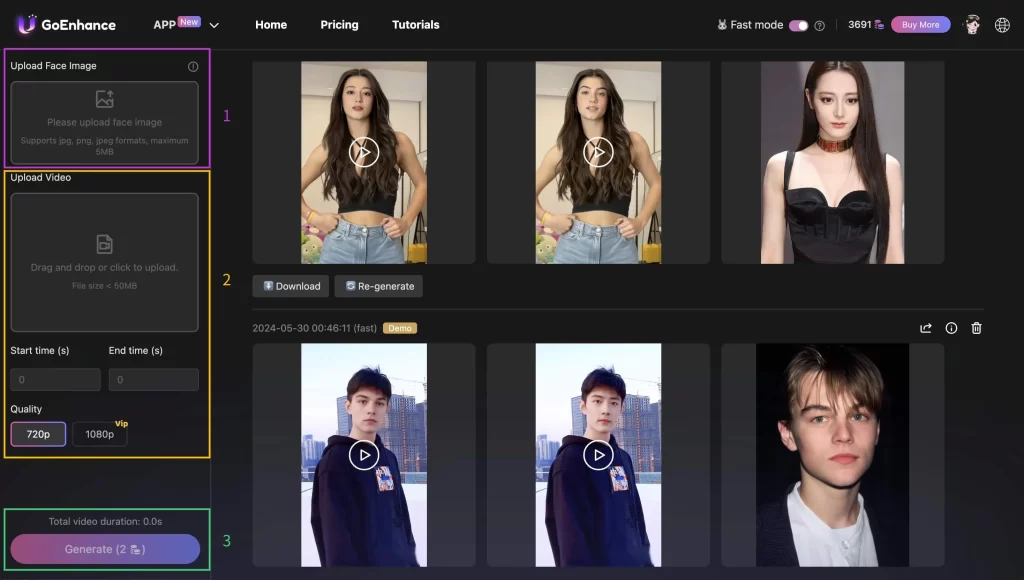Viewport: 1024px width, 580px height.
Task: Open the Home menu item
Action: click(271, 24)
